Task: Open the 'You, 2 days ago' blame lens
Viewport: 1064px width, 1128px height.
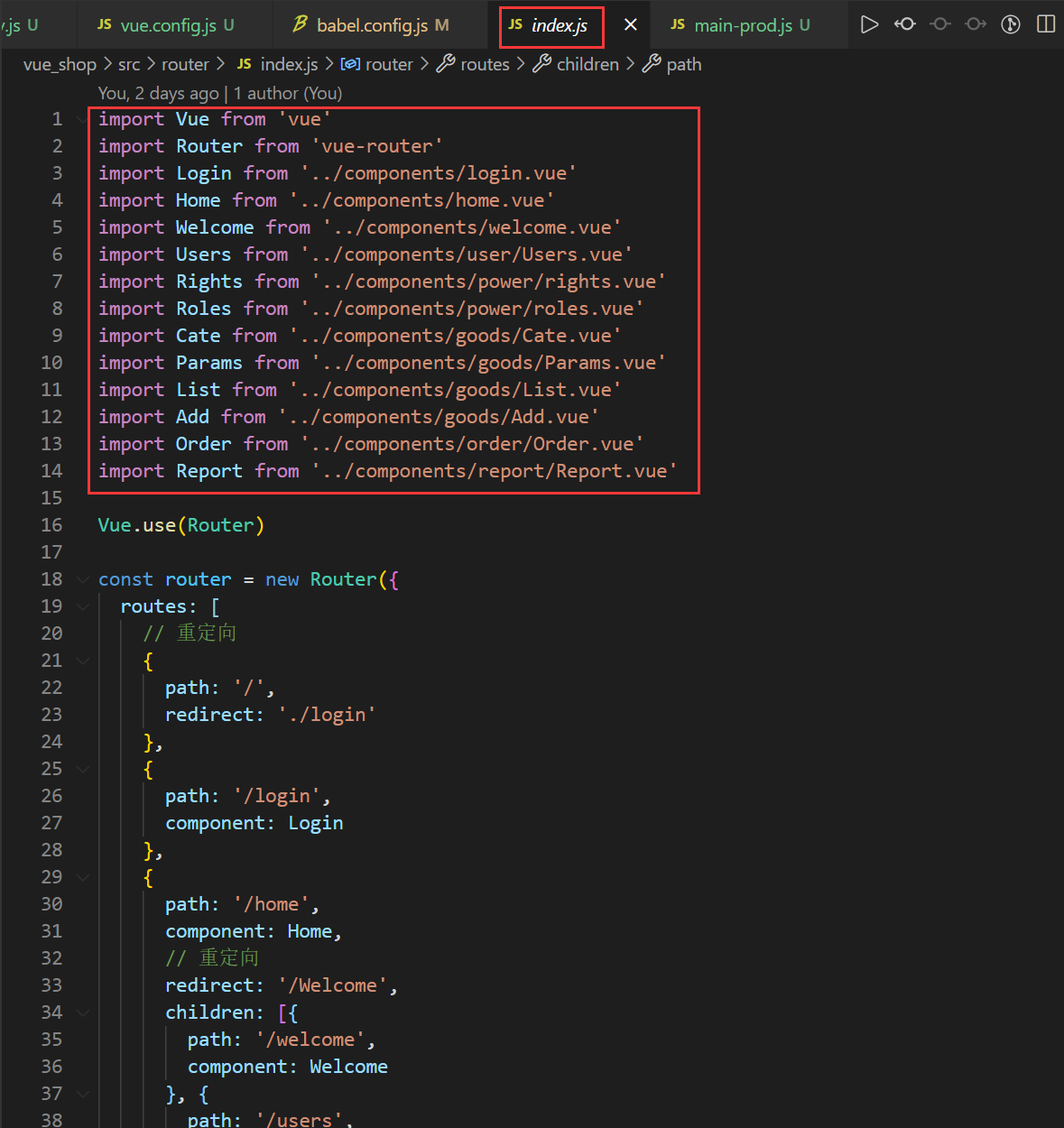Action: coord(158,93)
